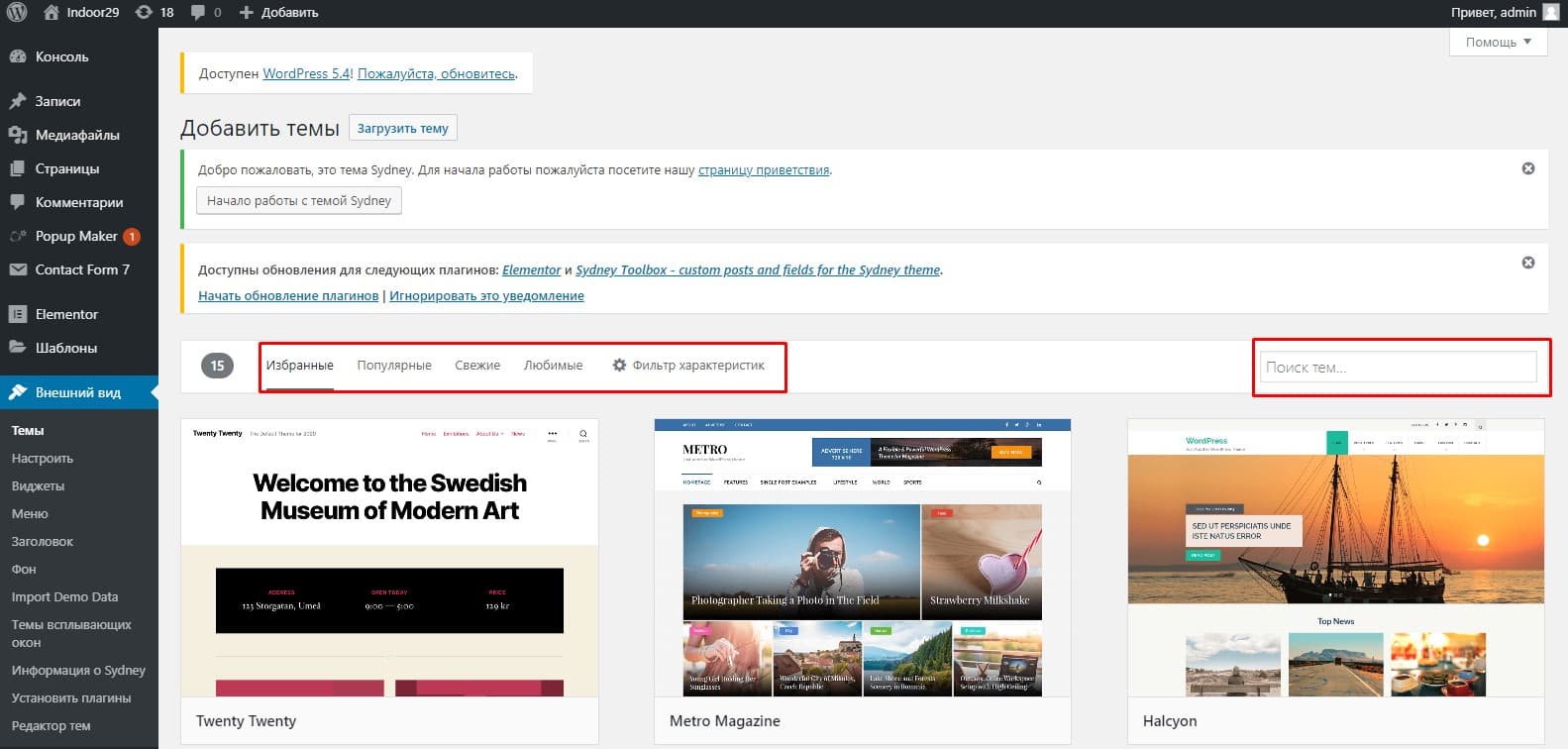
Task: Click the Комментарии speech bubble icon
Action: (17, 202)
